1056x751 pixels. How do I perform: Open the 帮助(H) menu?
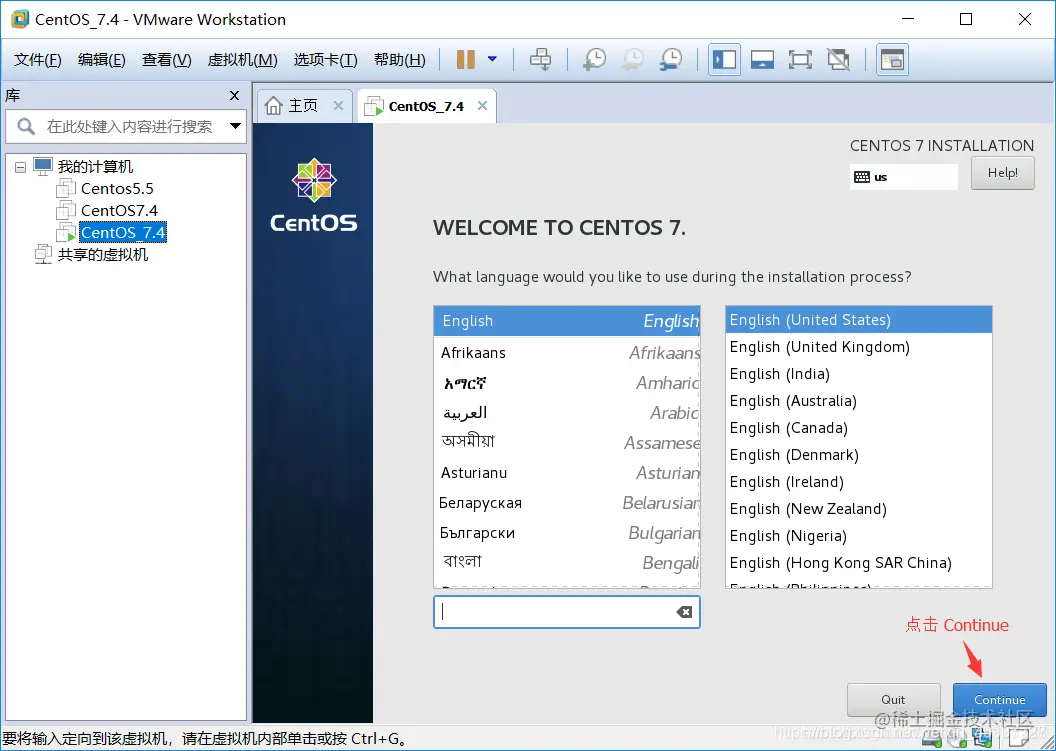point(399,60)
